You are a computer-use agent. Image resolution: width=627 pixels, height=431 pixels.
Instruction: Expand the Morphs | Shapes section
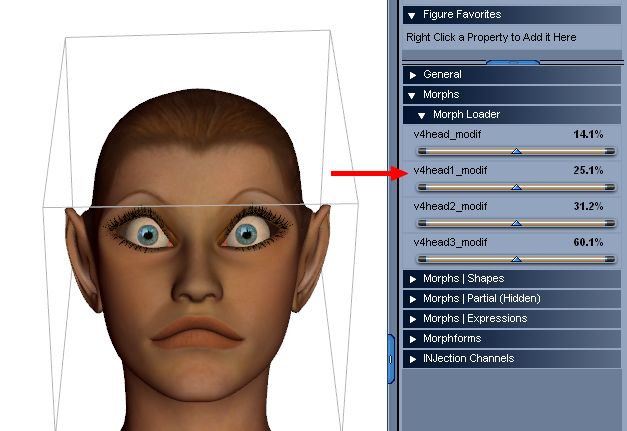click(x=413, y=279)
